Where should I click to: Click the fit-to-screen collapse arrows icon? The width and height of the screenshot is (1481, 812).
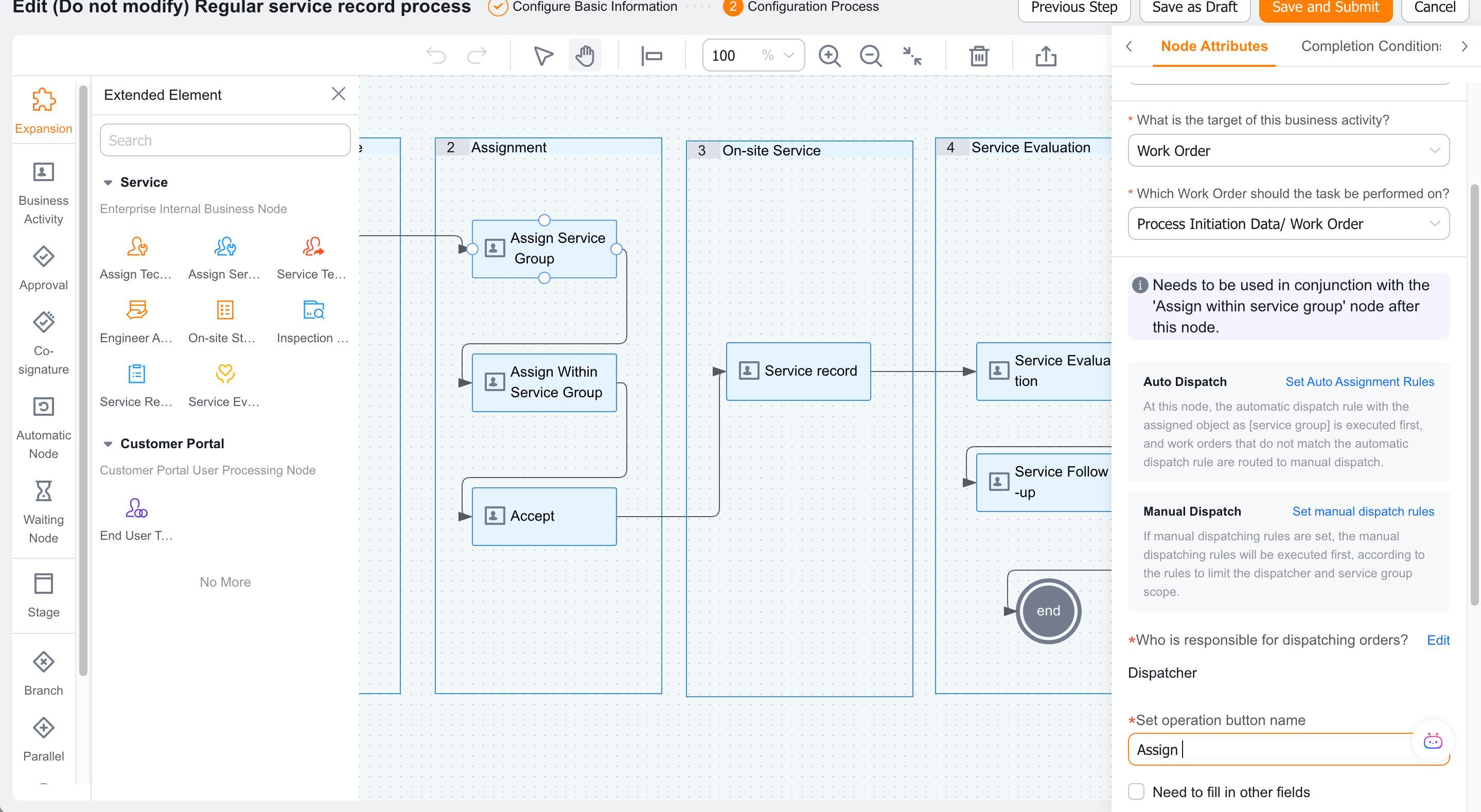coord(912,56)
